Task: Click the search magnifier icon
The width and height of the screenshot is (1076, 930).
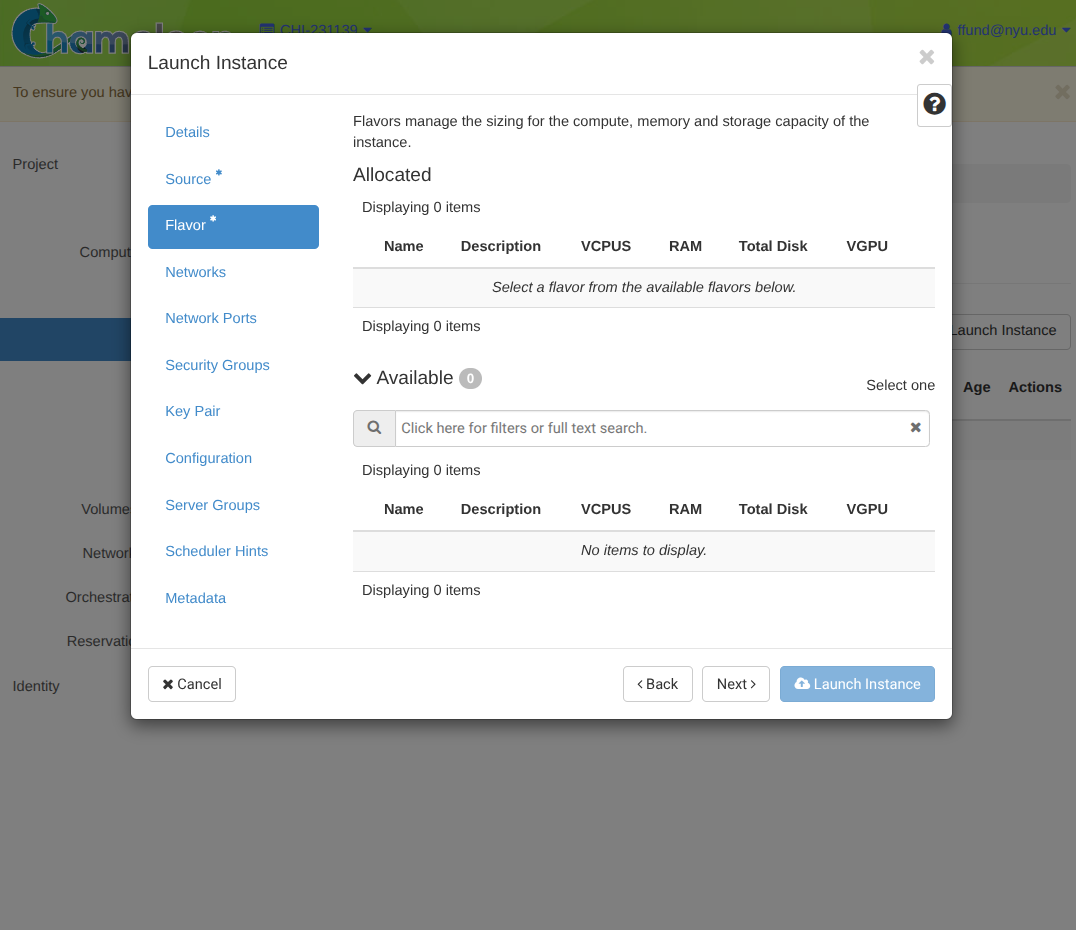Action: click(x=374, y=428)
